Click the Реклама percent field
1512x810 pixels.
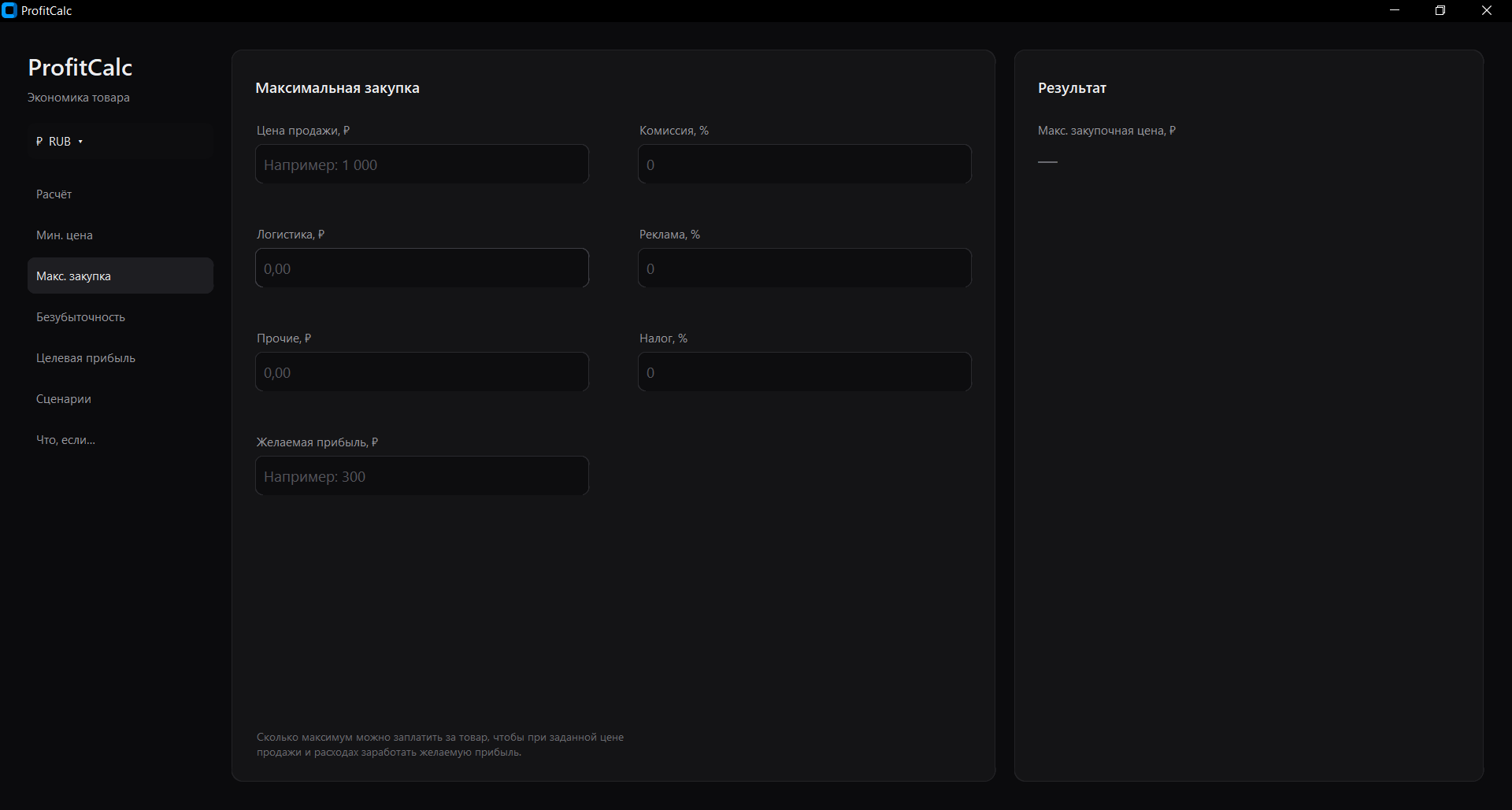pos(805,268)
